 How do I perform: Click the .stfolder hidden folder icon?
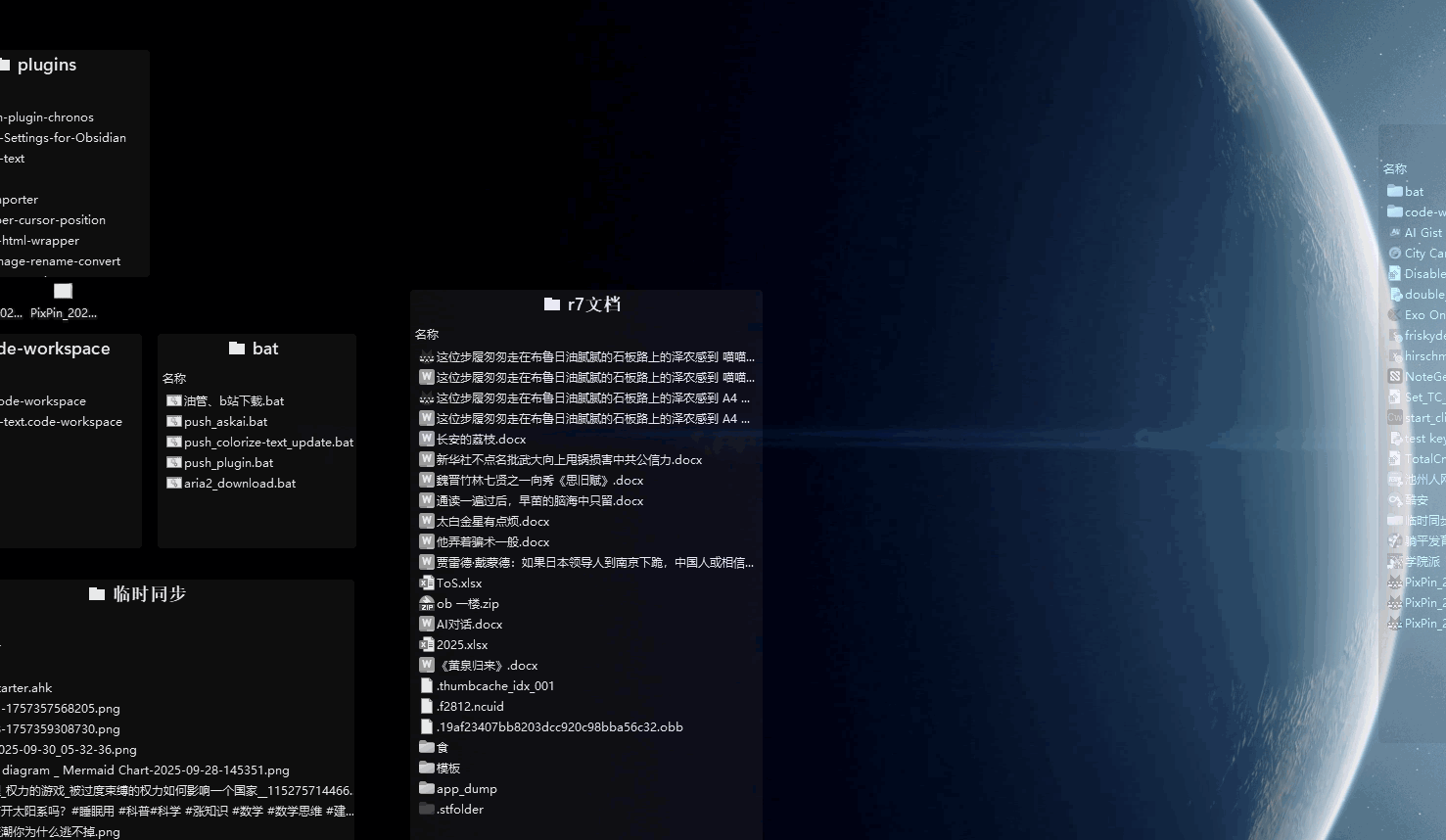[x=426, y=809]
